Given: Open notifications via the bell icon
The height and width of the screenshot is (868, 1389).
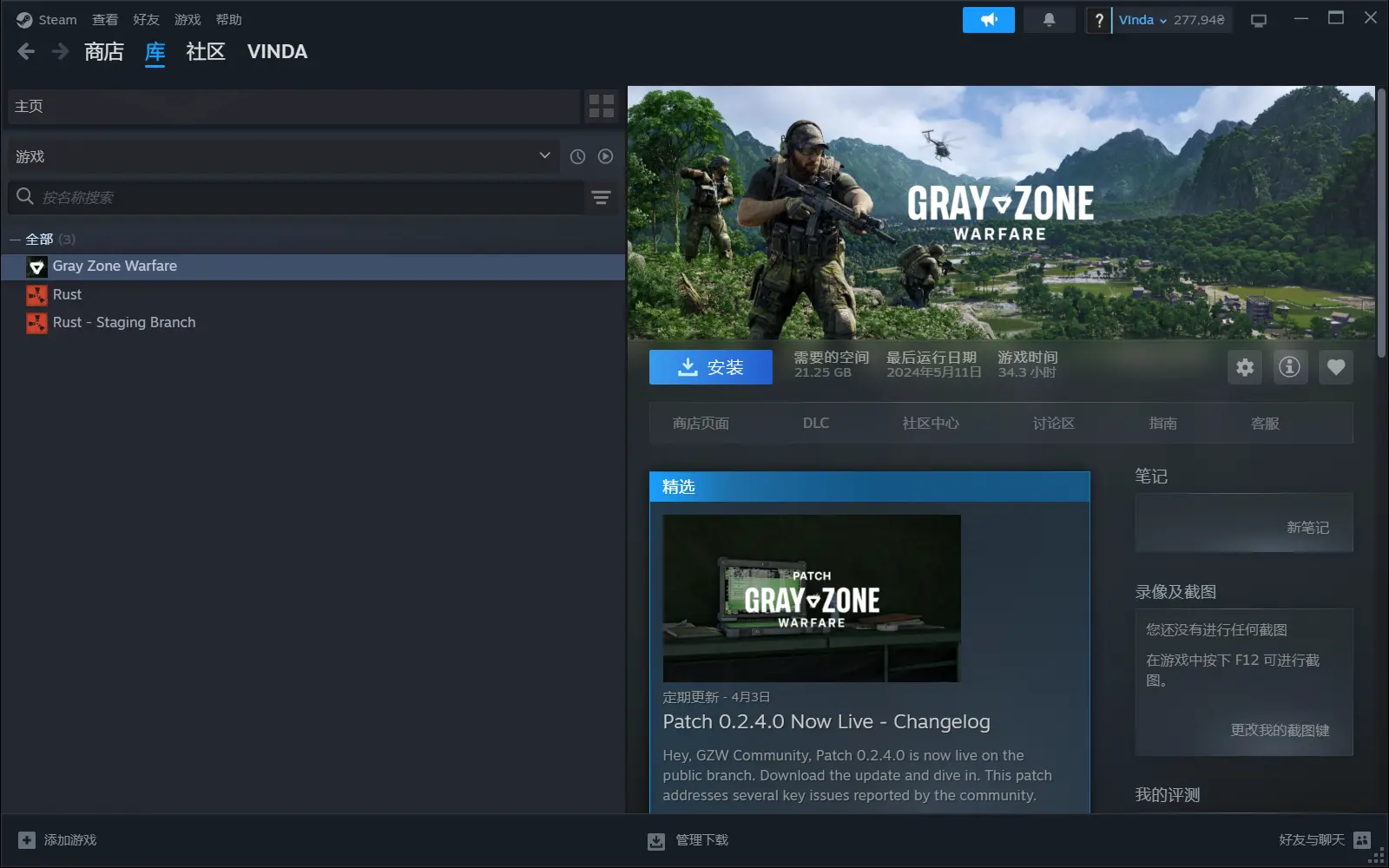Looking at the screenshot, I should (1050, 18).
